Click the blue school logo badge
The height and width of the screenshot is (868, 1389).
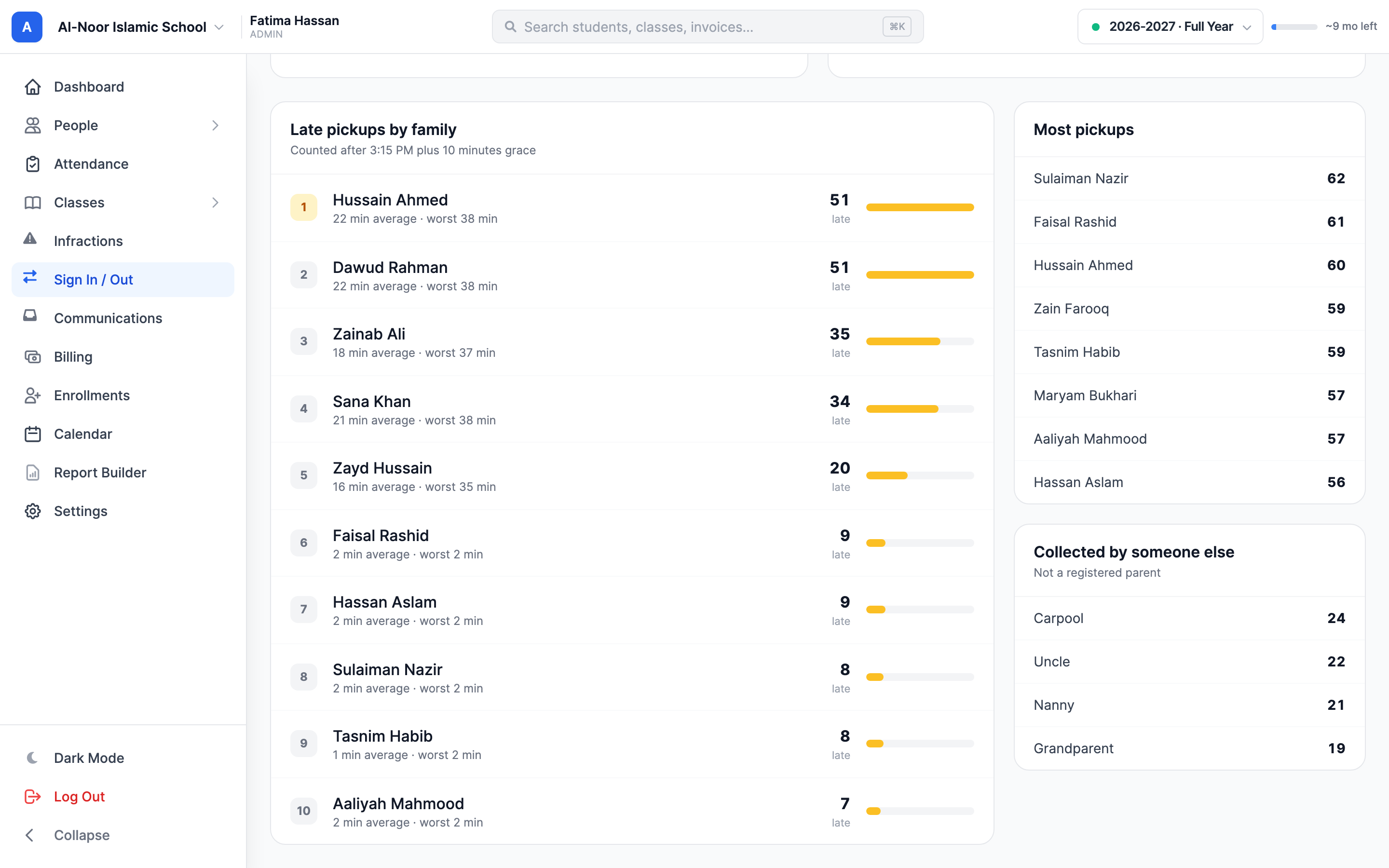27,27
